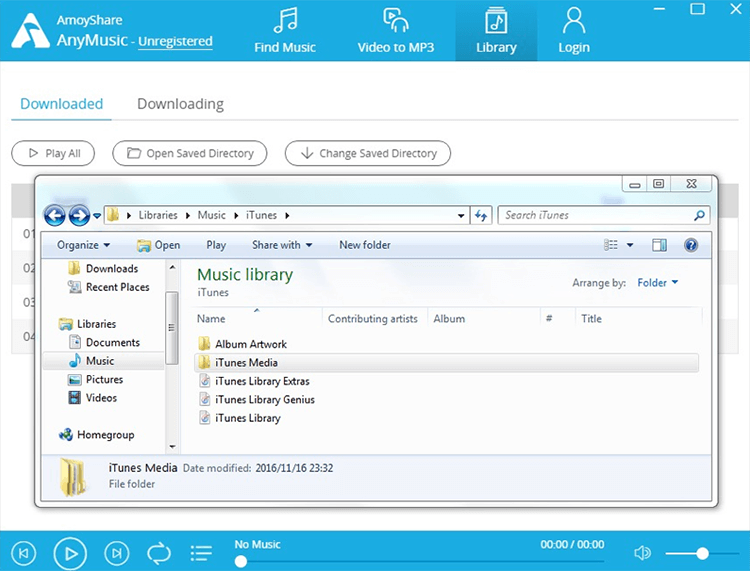This screenshot has height=571, width=750.
Task: Select Pictures library
Action: pyautogui.click(x=95, y=379)
